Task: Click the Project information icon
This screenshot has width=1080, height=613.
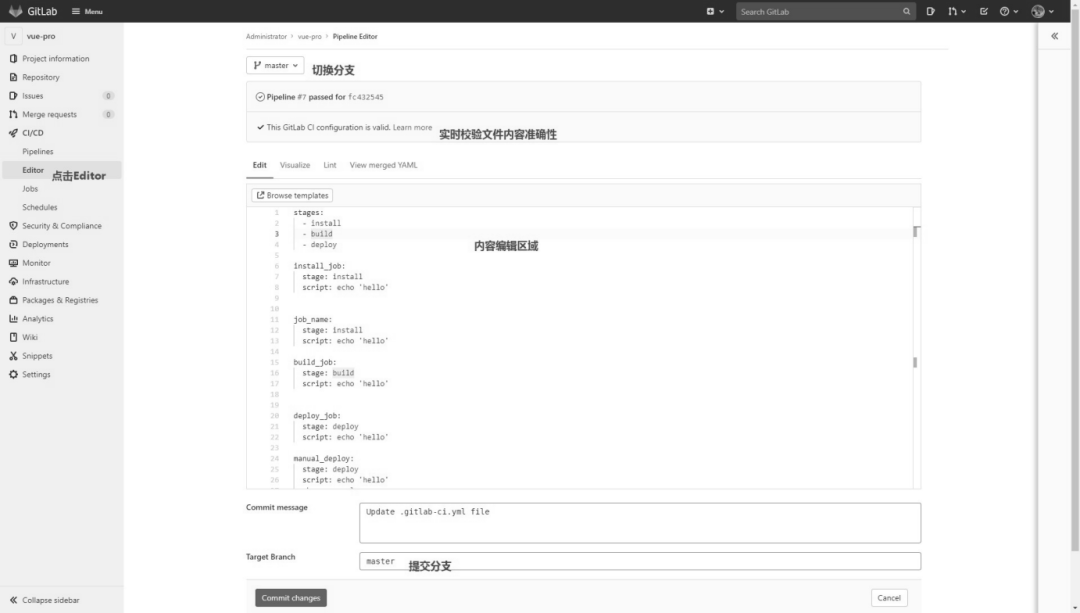Action: click(13, 59)
